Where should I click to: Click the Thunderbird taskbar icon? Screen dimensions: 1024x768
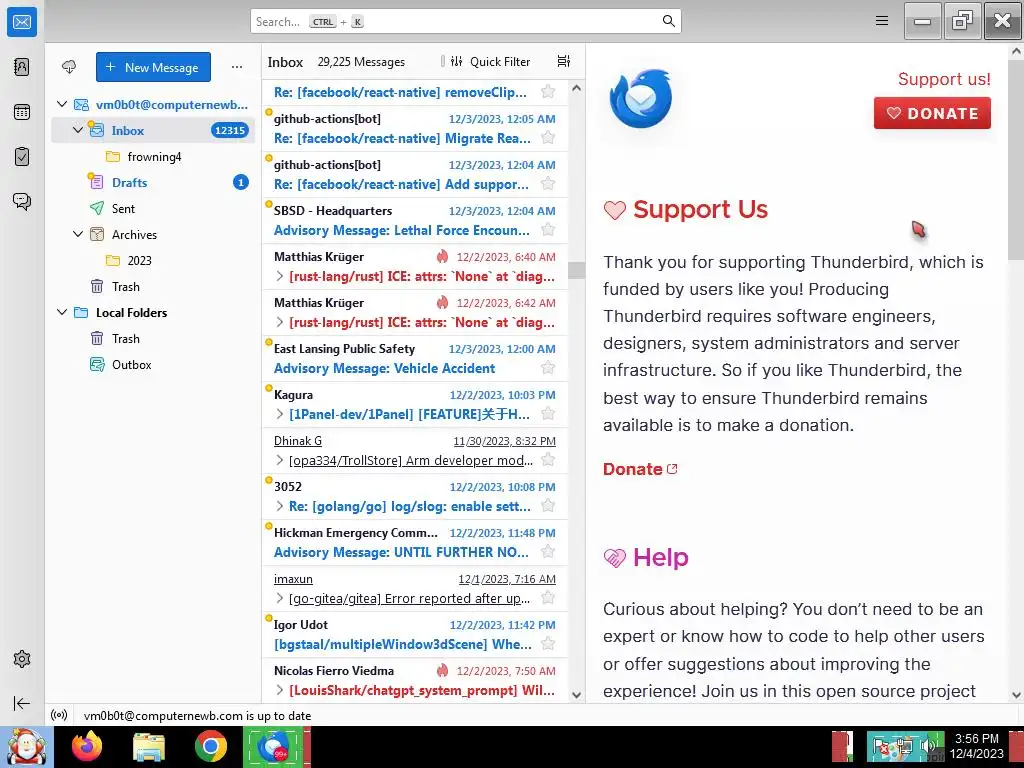click(x=274, y=746)
